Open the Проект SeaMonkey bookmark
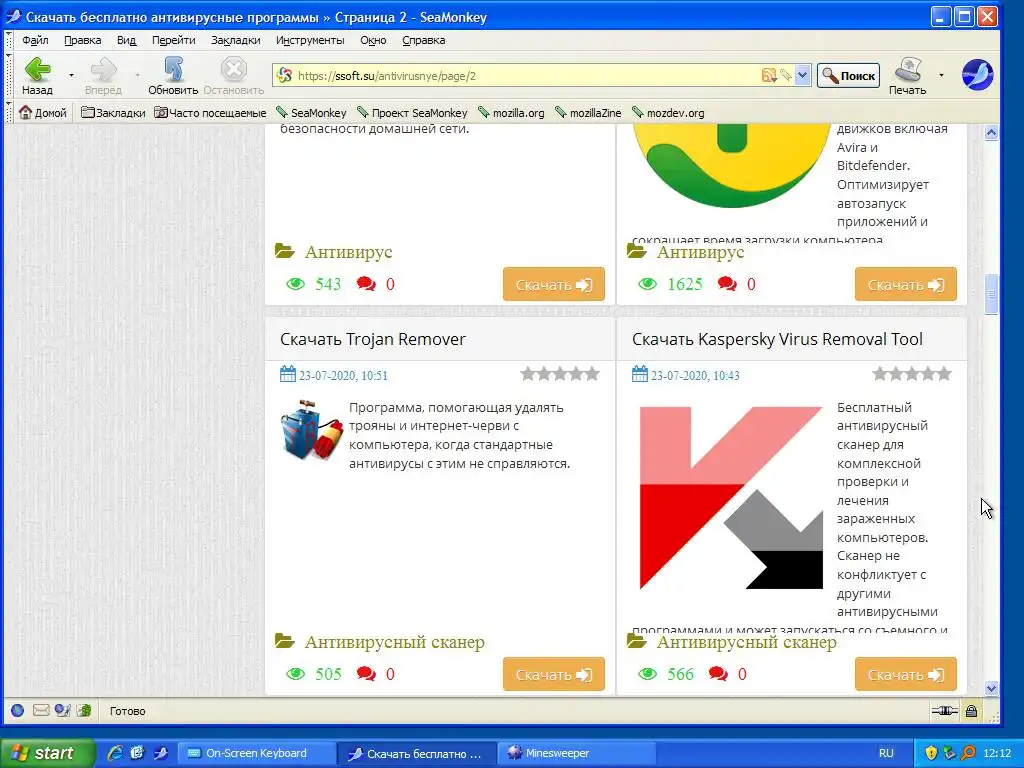 (x=412, y=112)
